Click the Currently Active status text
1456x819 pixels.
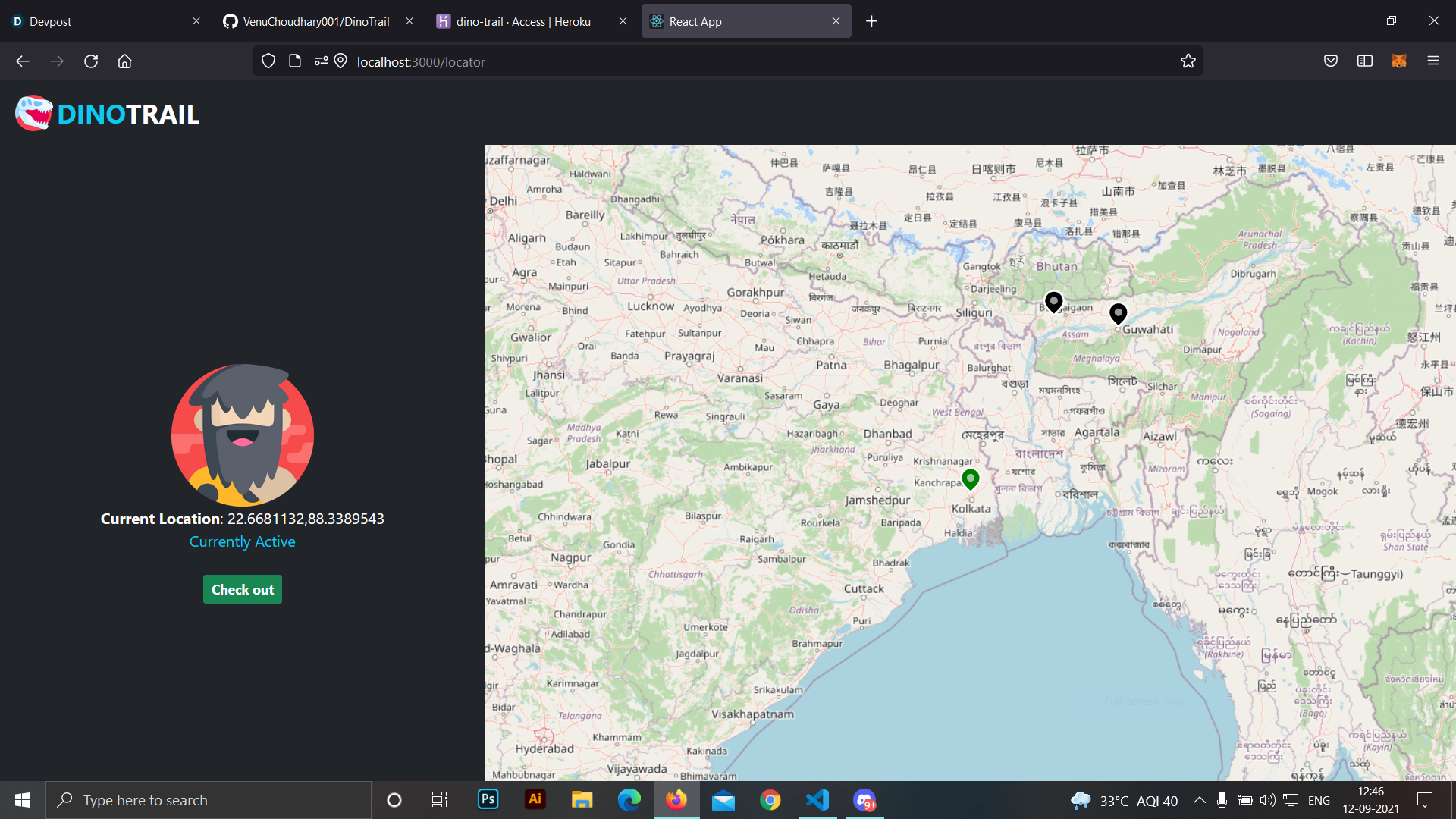click(x=242, y=541)
